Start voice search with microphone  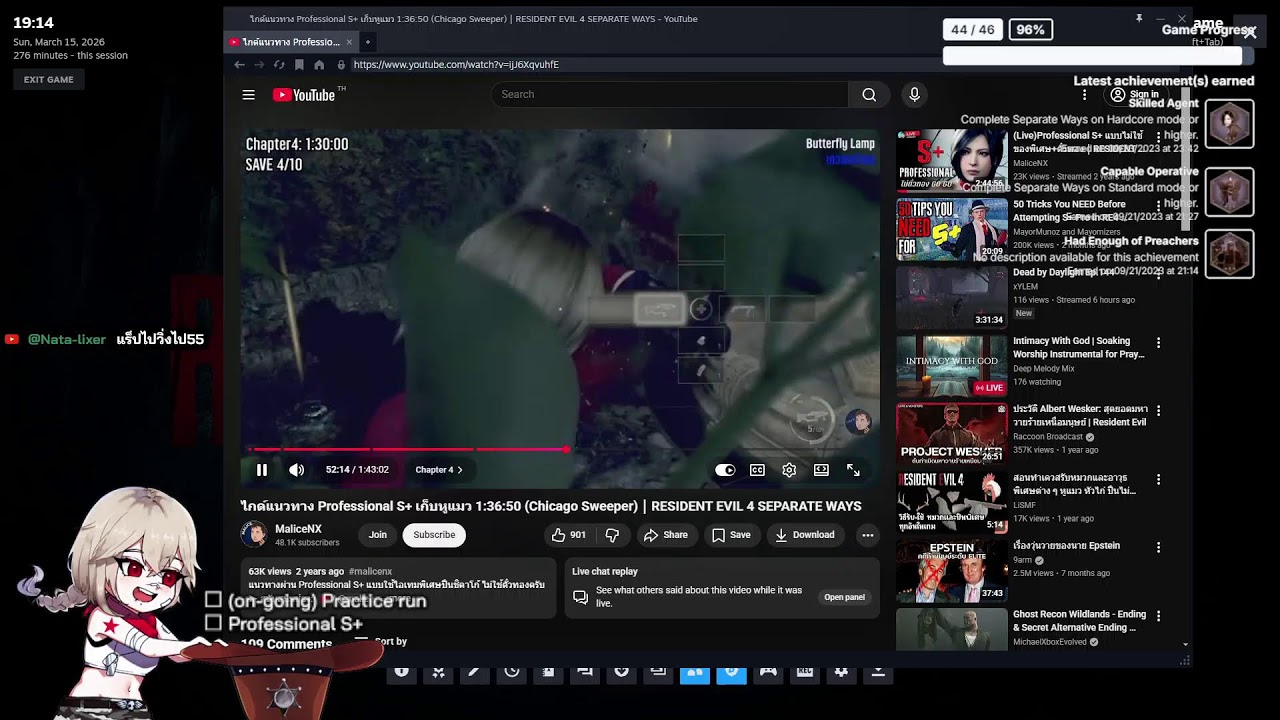tap(914, 94)
